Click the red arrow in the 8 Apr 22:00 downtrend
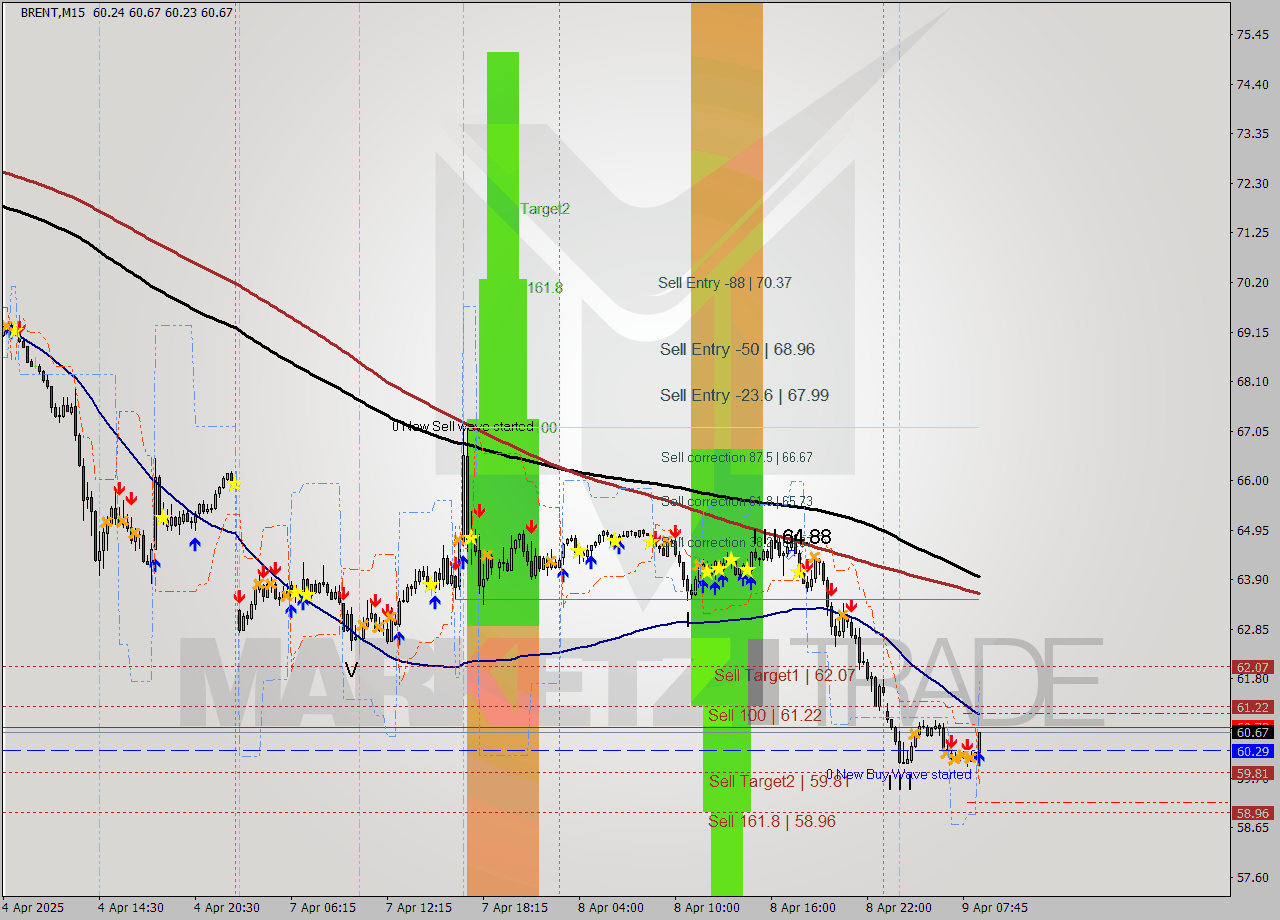The image size is (1280, 920). pos(852,605)
